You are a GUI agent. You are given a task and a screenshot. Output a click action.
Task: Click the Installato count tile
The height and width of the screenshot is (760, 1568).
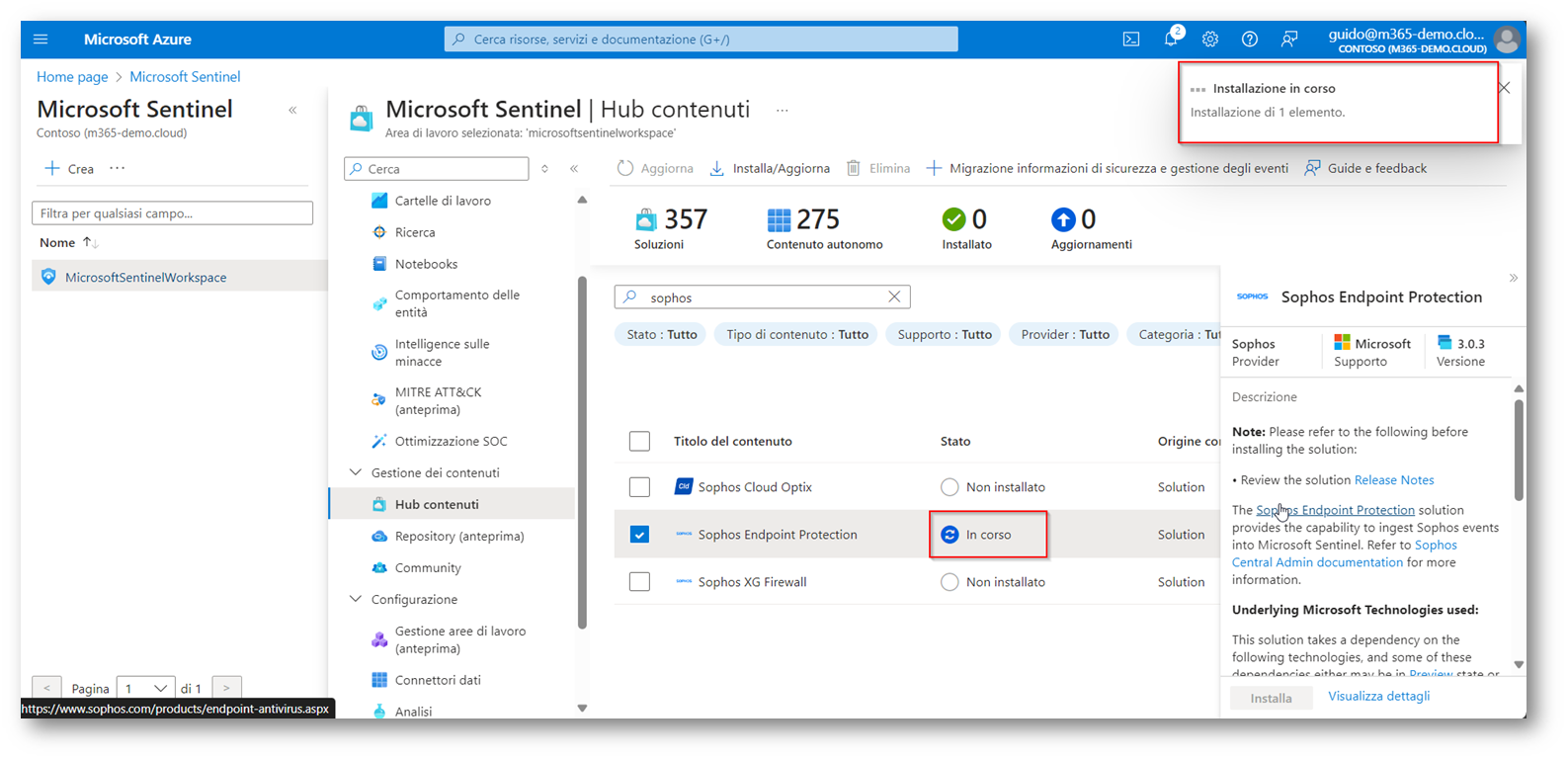pyautogui.click(x=966, y=228)
